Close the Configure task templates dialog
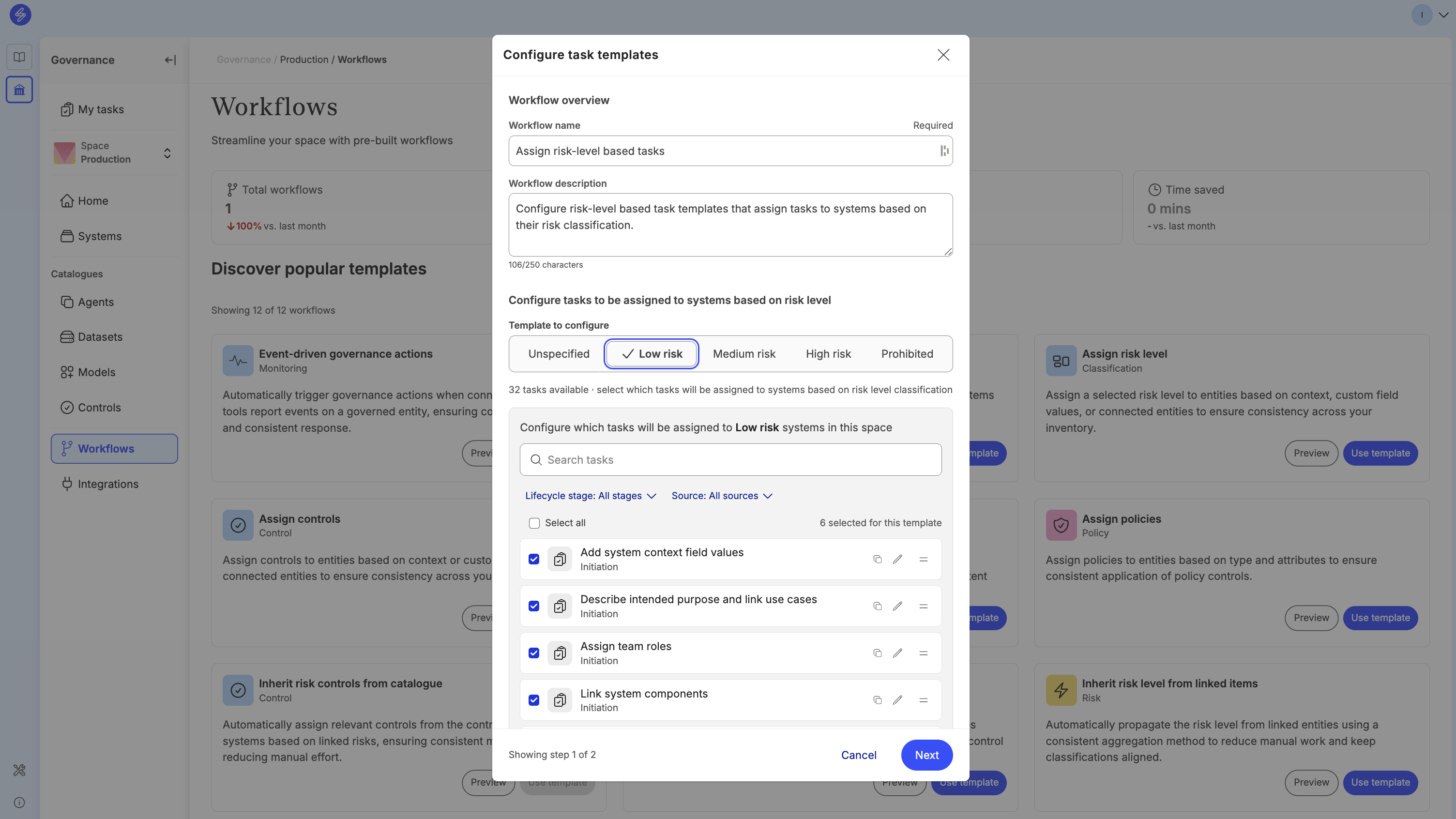Screen dimensions: 1456x819 coord(943,55)
